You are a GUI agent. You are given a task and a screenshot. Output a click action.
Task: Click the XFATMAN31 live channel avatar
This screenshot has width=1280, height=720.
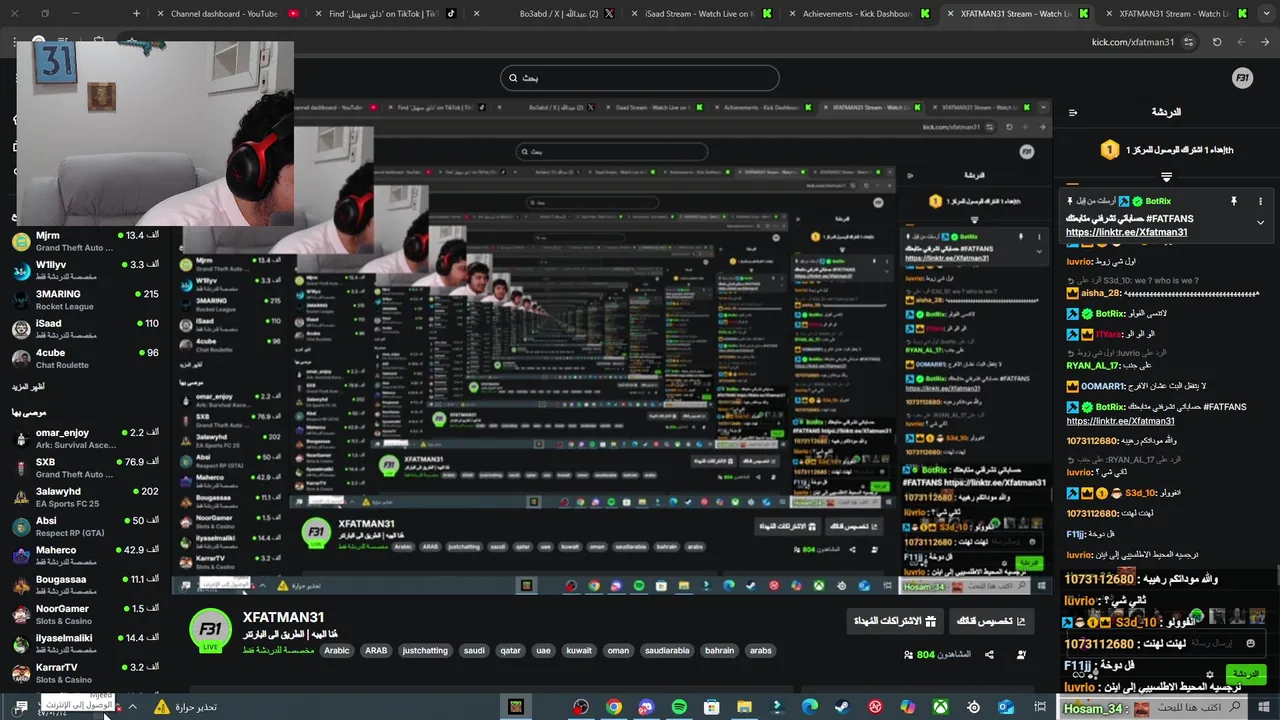coord(211,630)
